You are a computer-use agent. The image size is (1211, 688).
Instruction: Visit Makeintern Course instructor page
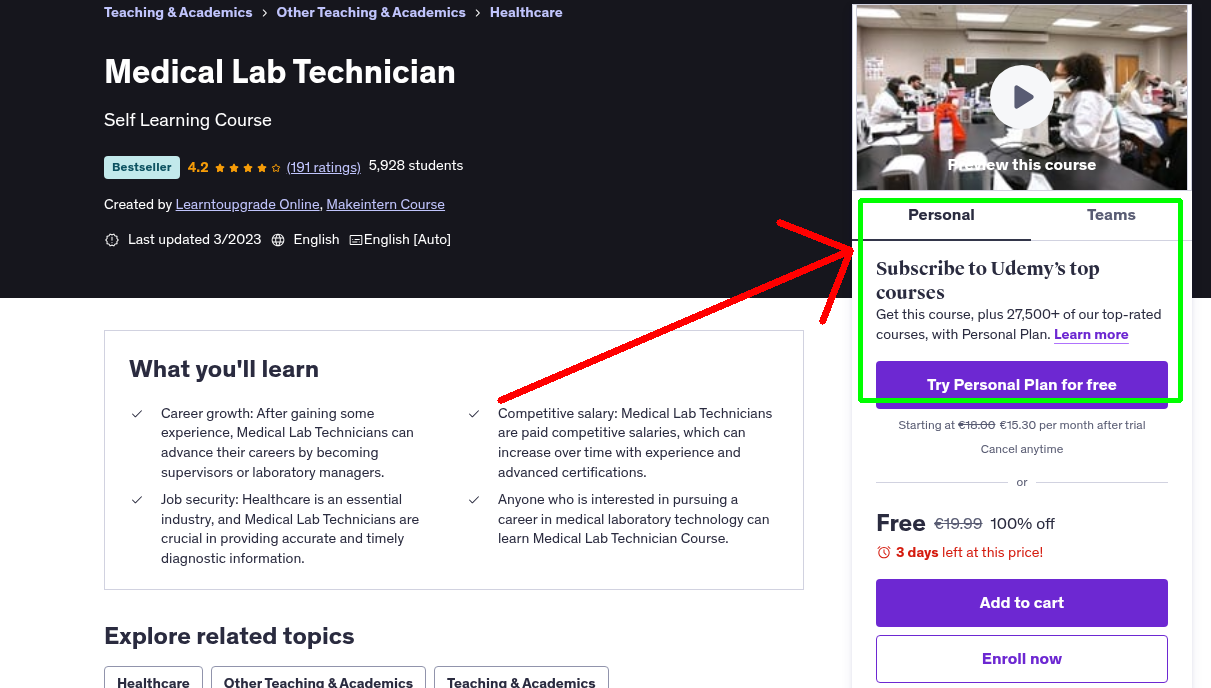coord(385,204)
